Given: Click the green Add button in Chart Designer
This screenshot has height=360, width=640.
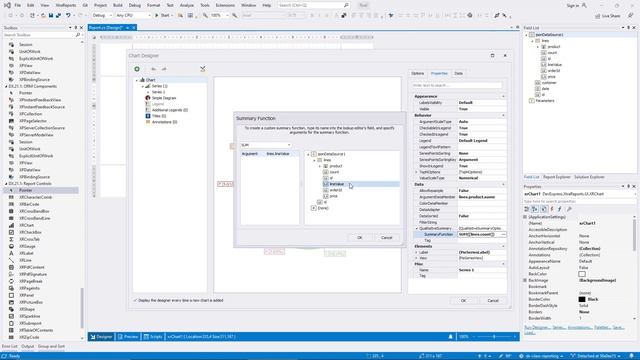Looking at the screenshot, I should tap(137, 69).
